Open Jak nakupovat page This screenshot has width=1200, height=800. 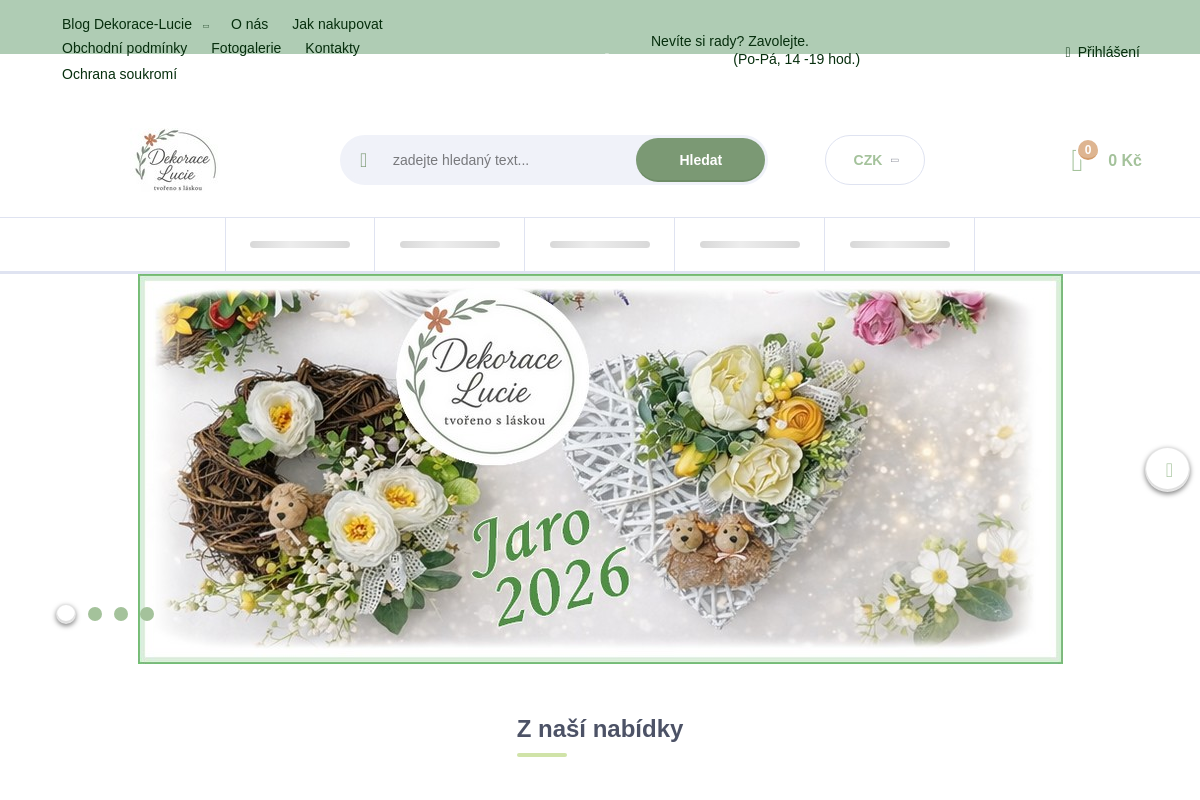point(337,24)
